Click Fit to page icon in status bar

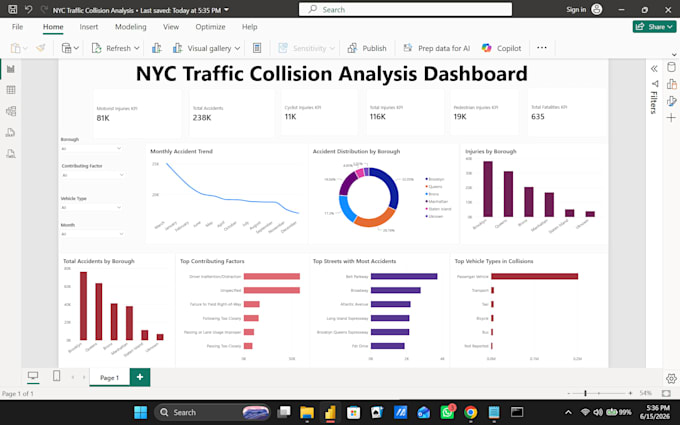coord(666,393)
